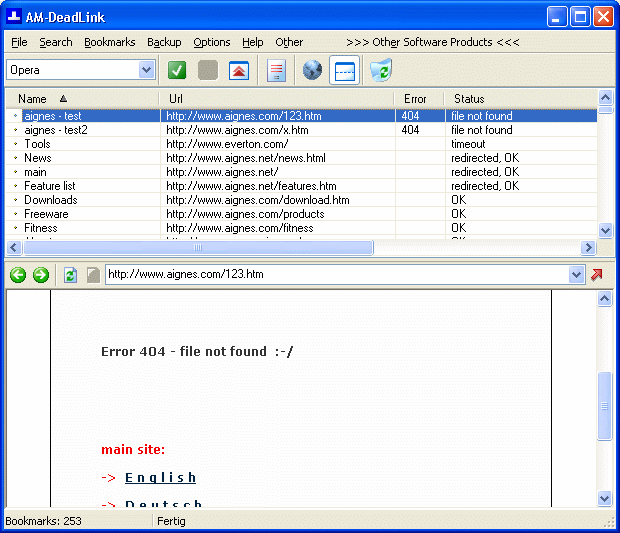Reload the preview page with refresh icon
Viewport: 620px width, 533px height.
pos(70,275)
